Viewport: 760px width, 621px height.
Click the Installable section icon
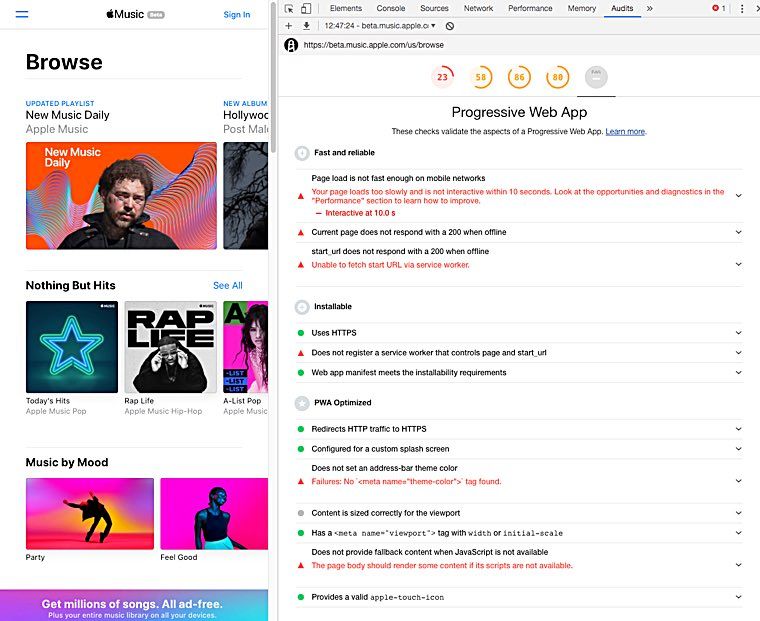[x=301, y=307]
